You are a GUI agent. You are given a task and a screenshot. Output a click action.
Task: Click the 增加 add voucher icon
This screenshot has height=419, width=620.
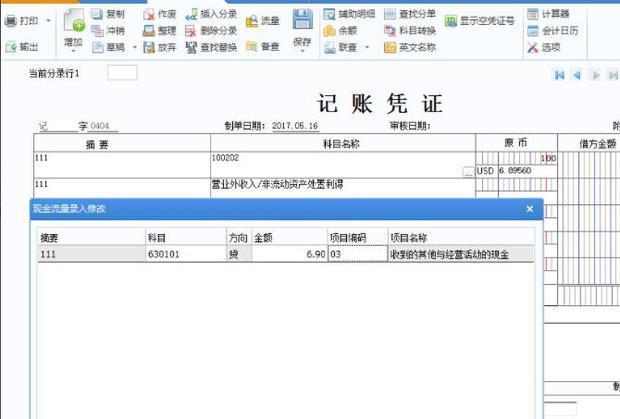74,21
